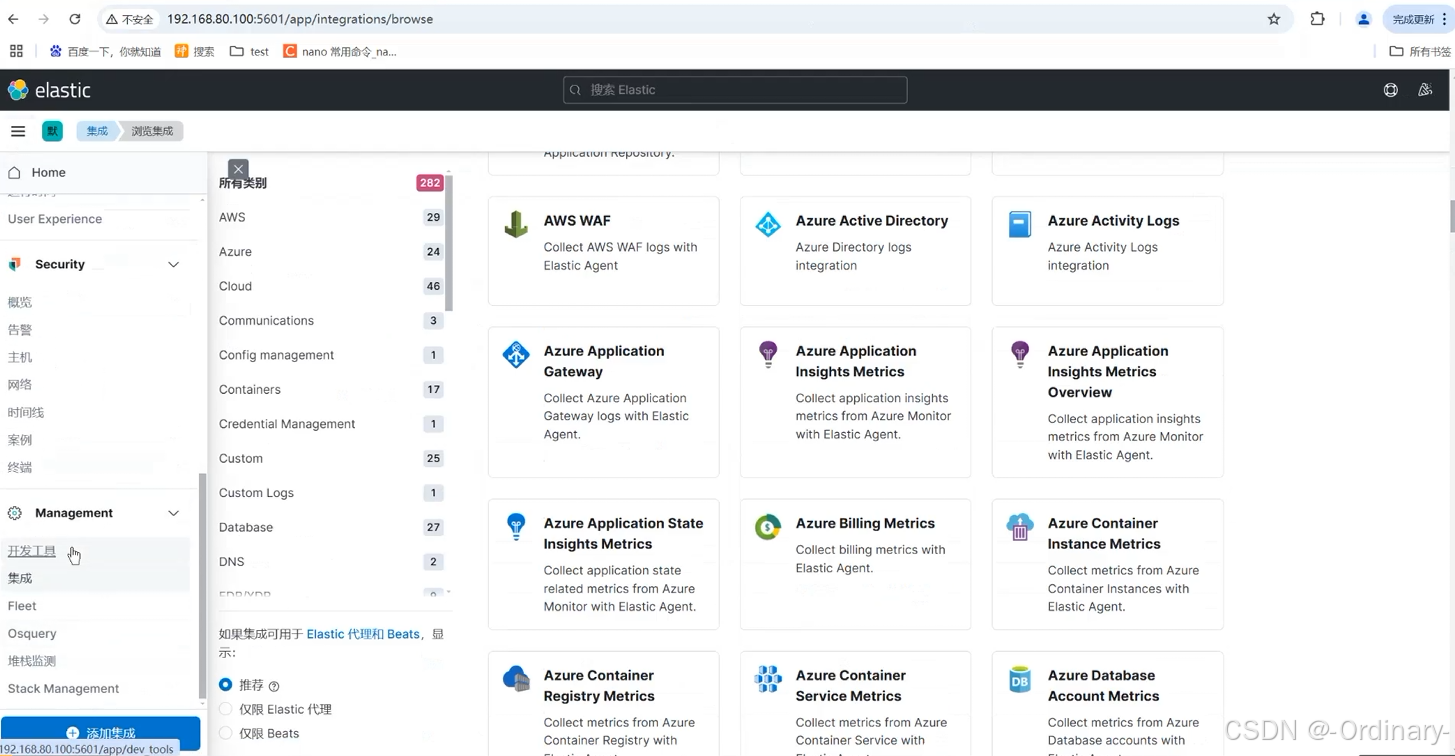Click the Azure Application Insights Metrics Overview icon

(1020, 354)
